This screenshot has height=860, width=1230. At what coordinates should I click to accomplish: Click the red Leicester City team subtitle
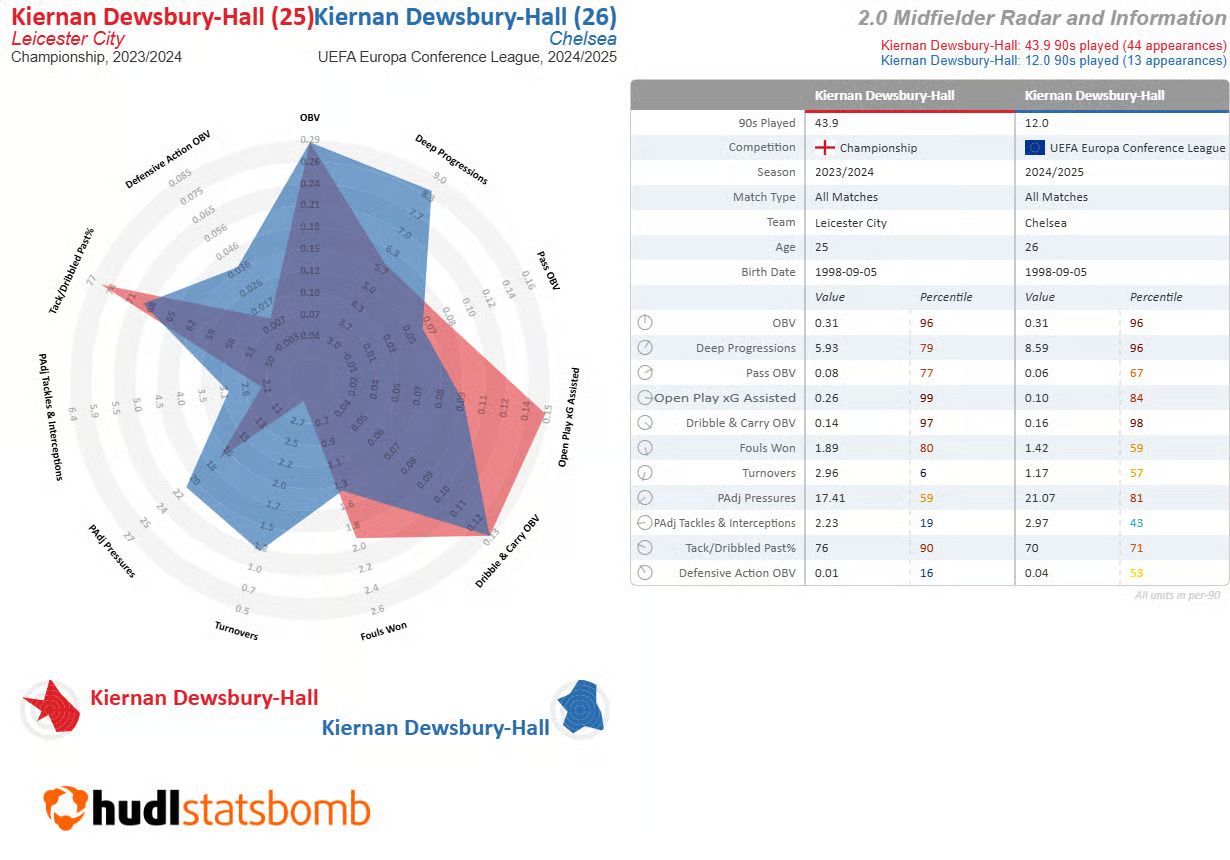(x=67, y=39)
